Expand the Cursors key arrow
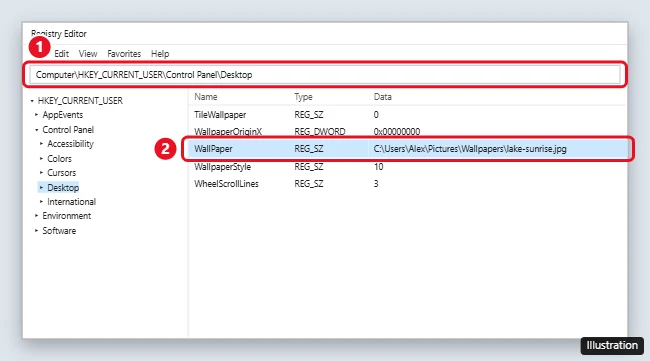650x361 pixels. (x=41, y=172)
